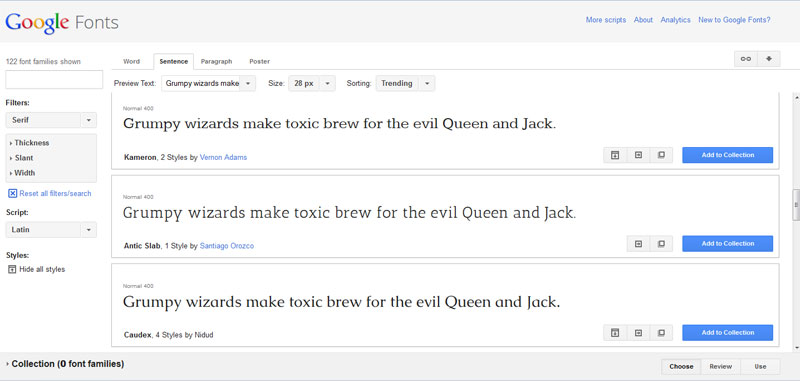This screenshot has height=381, width=800.
Task: Click the scrollbar up arrow
Action: click(796, 97)
